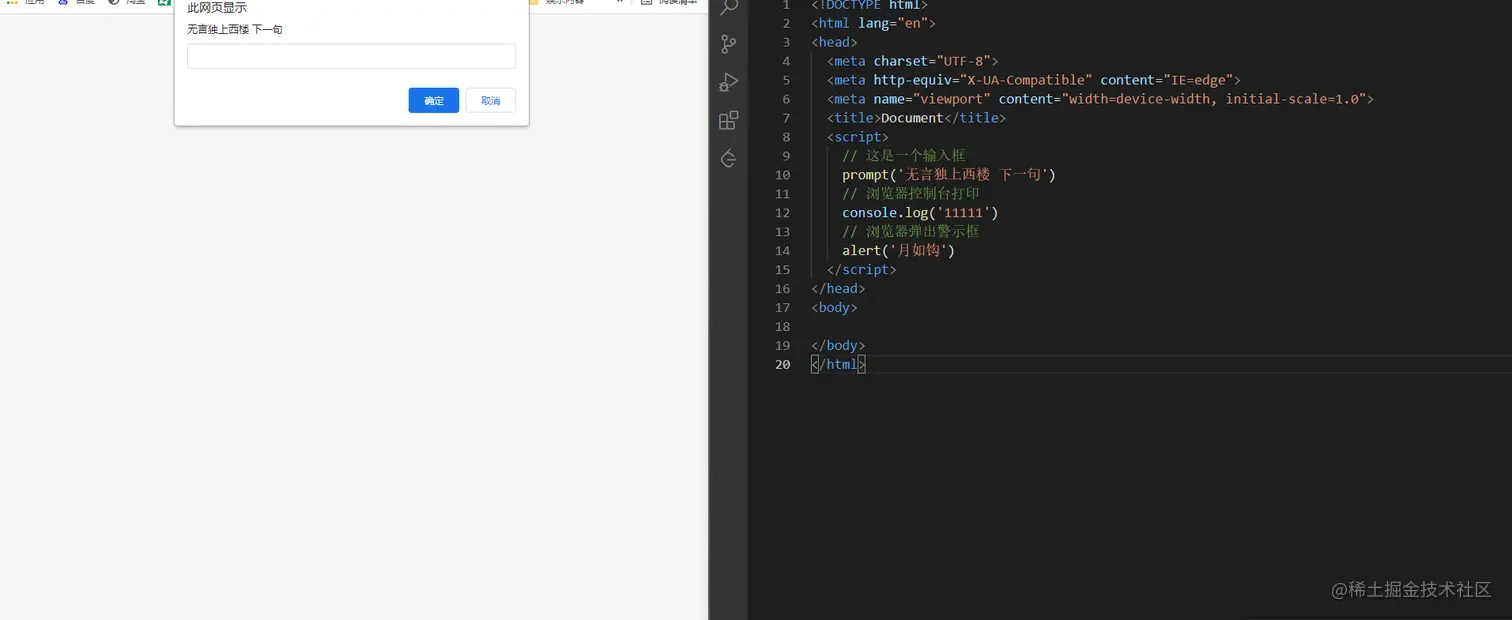This screenshot has height=620, width=1512.
Task: Click the viewport meta tag line
Action: [x=1100, y=99]
